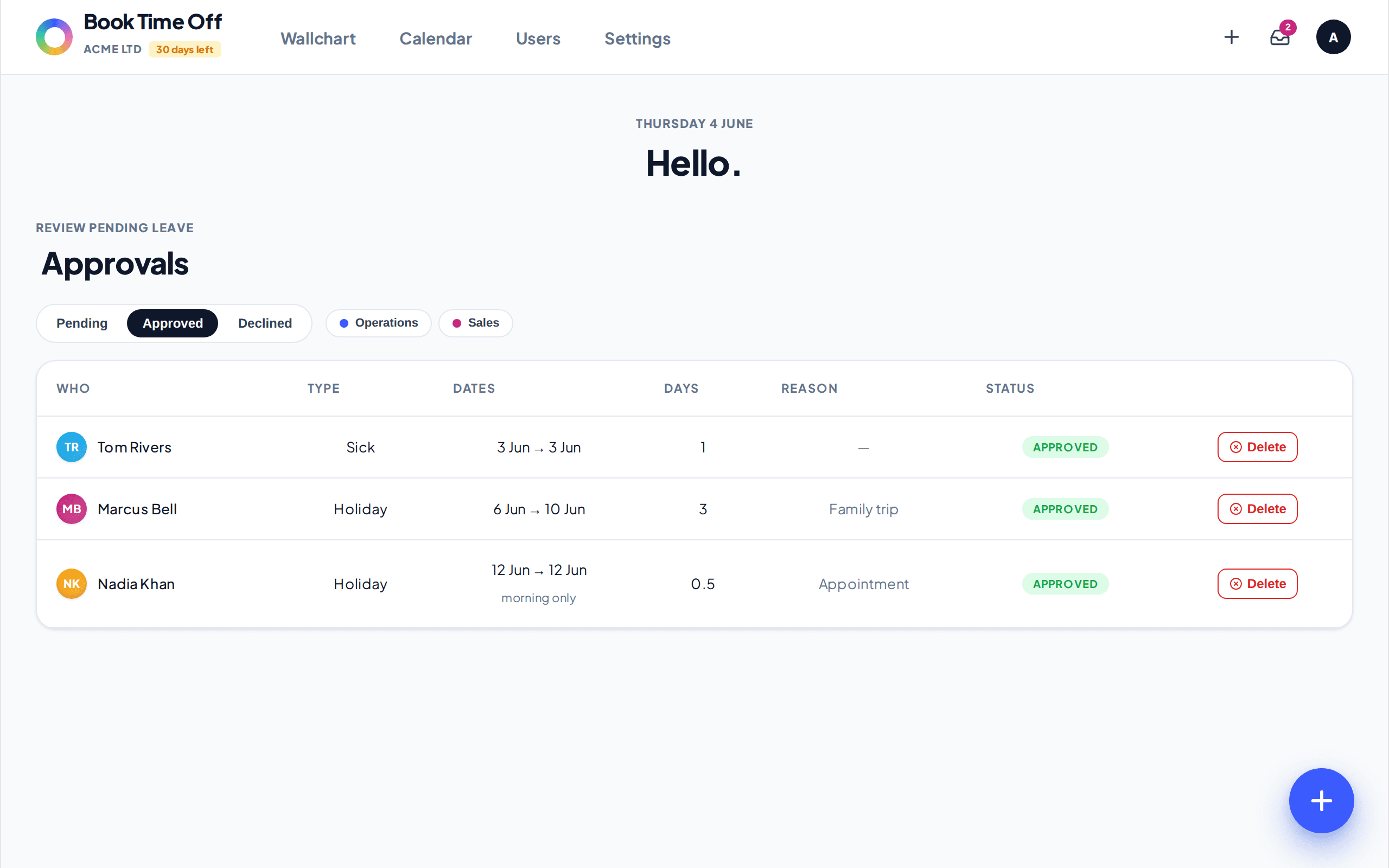Screen dimensions: 1389x868
Task: Open the Calendar page
Action: 436,39
